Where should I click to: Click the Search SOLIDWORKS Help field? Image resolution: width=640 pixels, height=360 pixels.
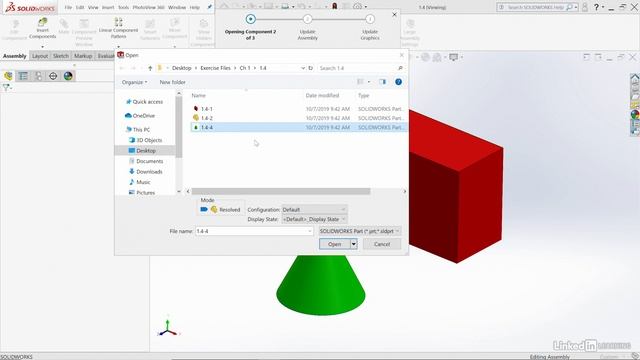535,7
